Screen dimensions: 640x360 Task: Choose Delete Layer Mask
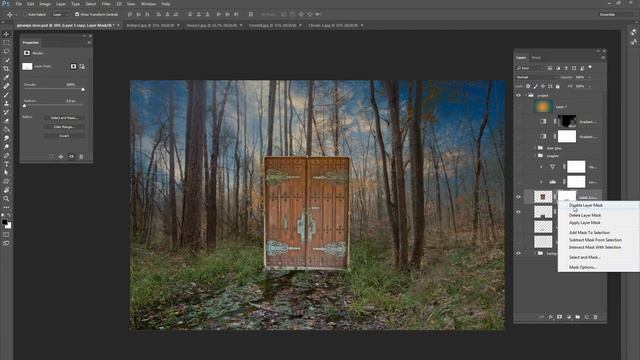click(x=585, y=215)
